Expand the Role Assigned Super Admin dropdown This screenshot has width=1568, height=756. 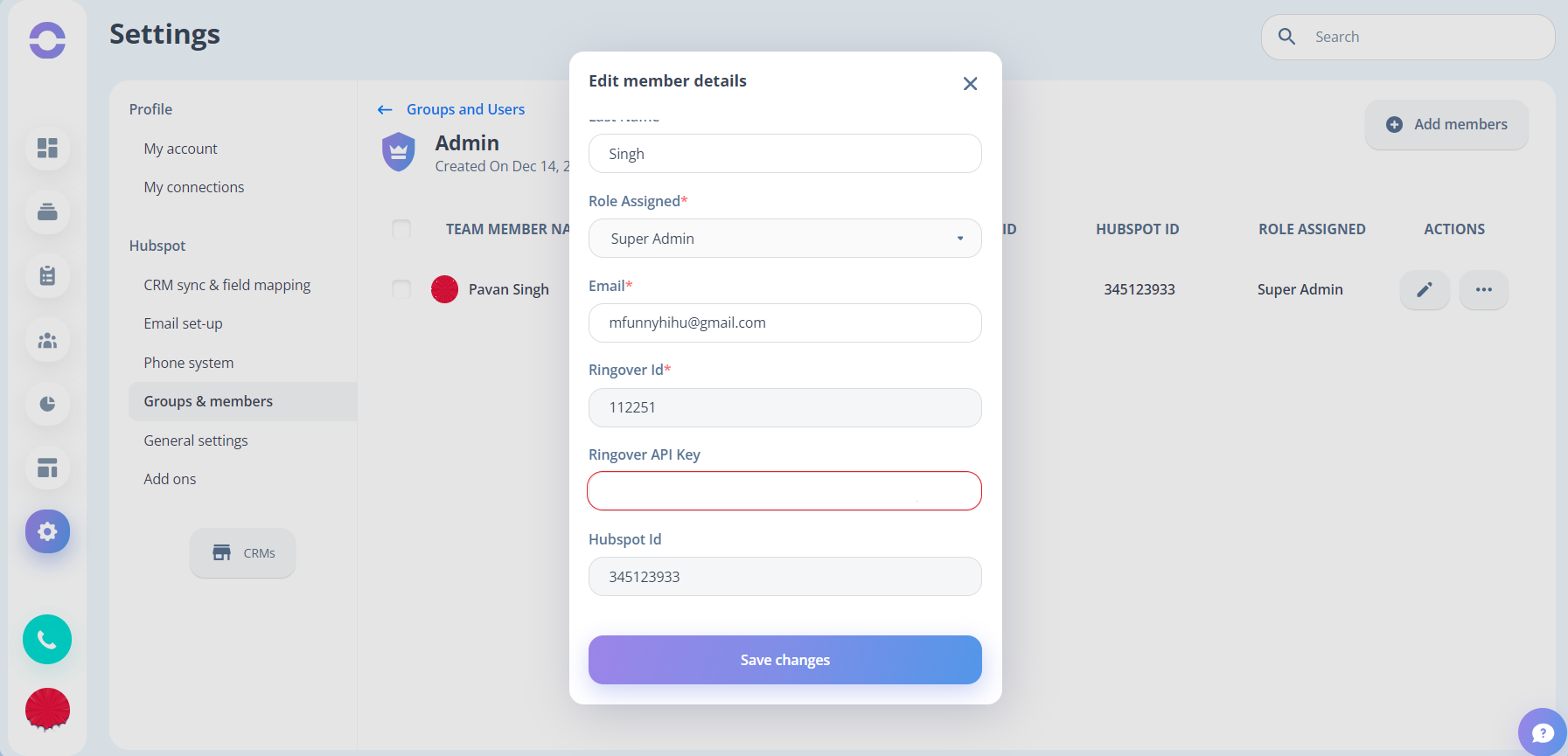[785, 239]
